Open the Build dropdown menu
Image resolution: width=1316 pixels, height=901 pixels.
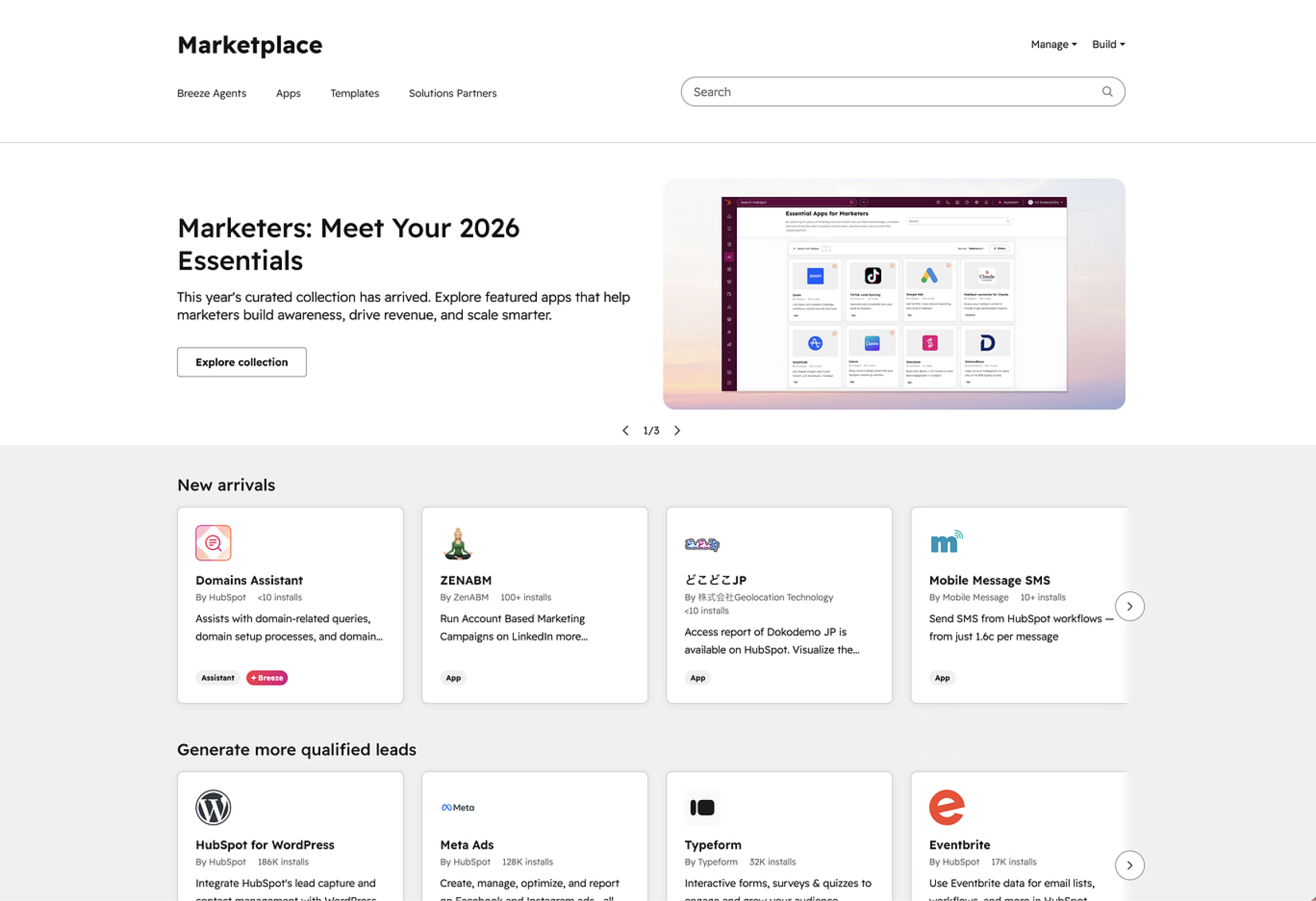[1108, 44]
